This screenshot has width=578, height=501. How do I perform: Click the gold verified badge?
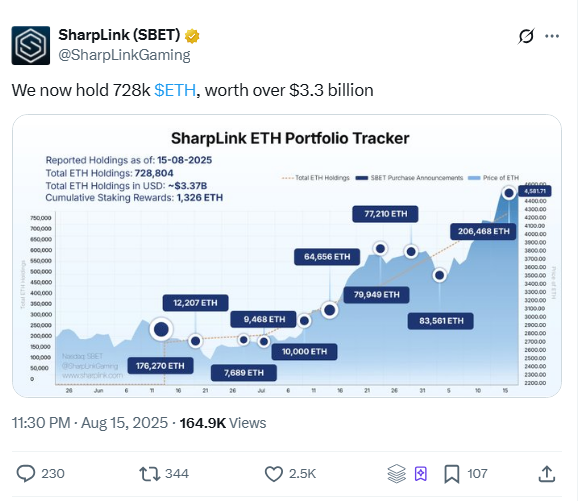click(192, 36)
